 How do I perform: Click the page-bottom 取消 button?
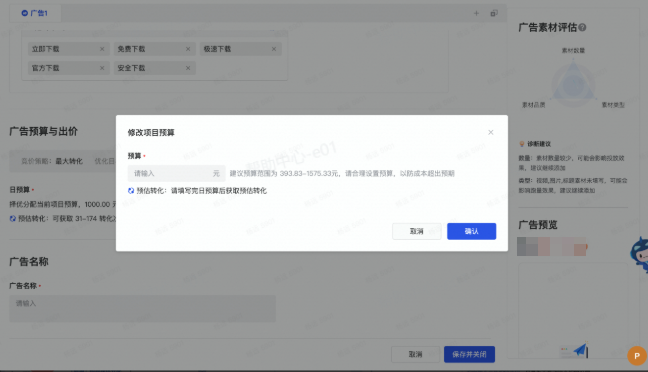pyautogui.click(x=415, y=354)
